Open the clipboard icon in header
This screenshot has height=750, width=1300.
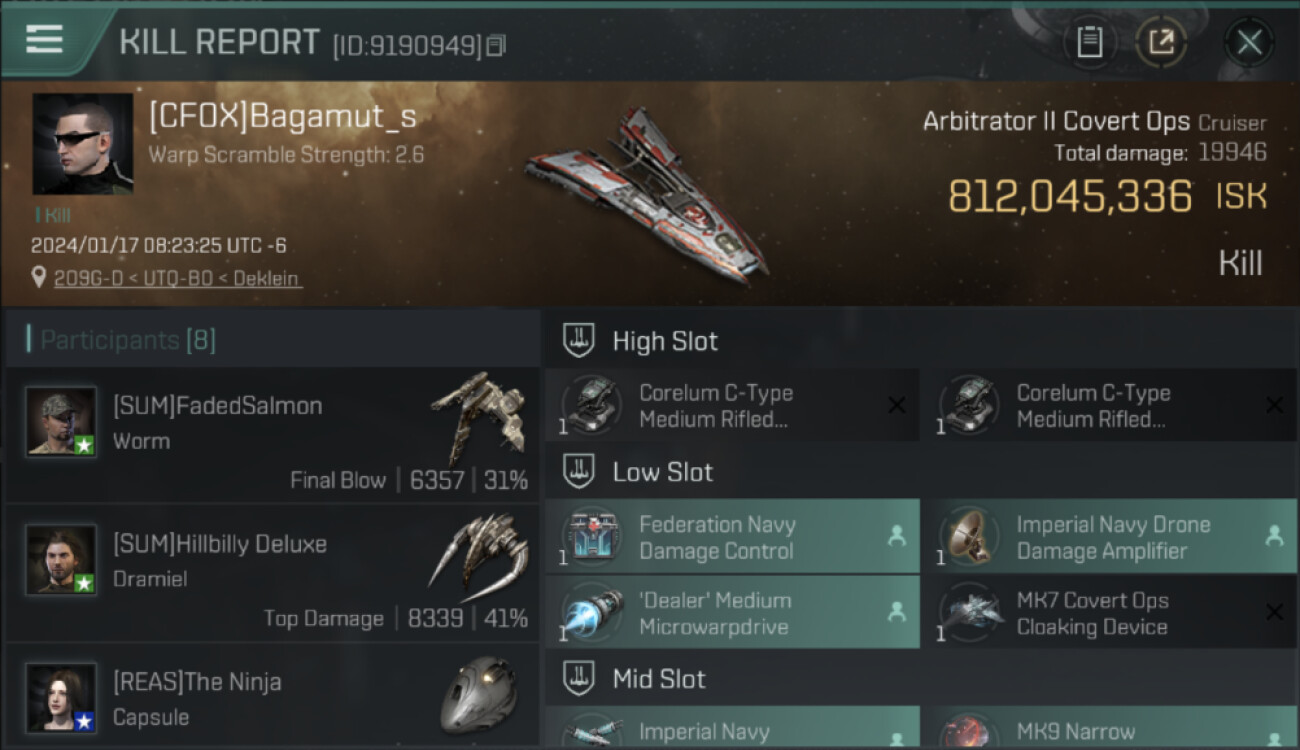[1089, 42]
